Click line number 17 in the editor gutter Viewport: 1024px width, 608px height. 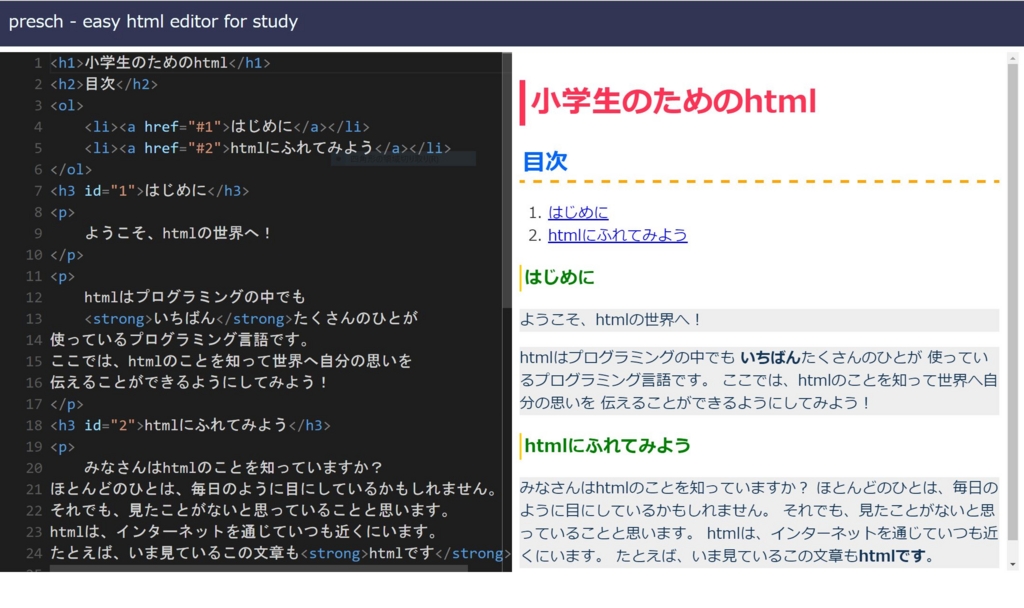pyautogui.click(x=34, y=404)
